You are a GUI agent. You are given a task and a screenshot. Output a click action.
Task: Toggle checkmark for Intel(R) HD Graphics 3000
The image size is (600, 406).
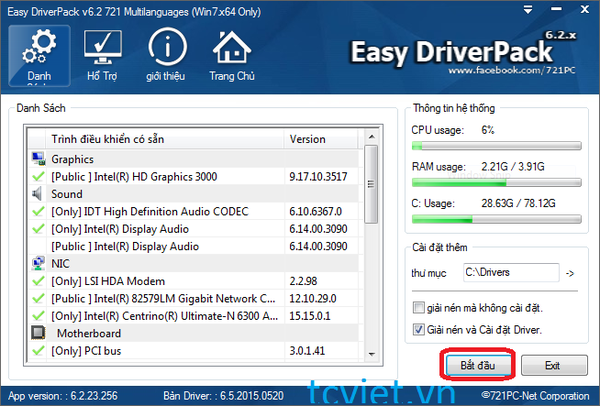(38, 176)
